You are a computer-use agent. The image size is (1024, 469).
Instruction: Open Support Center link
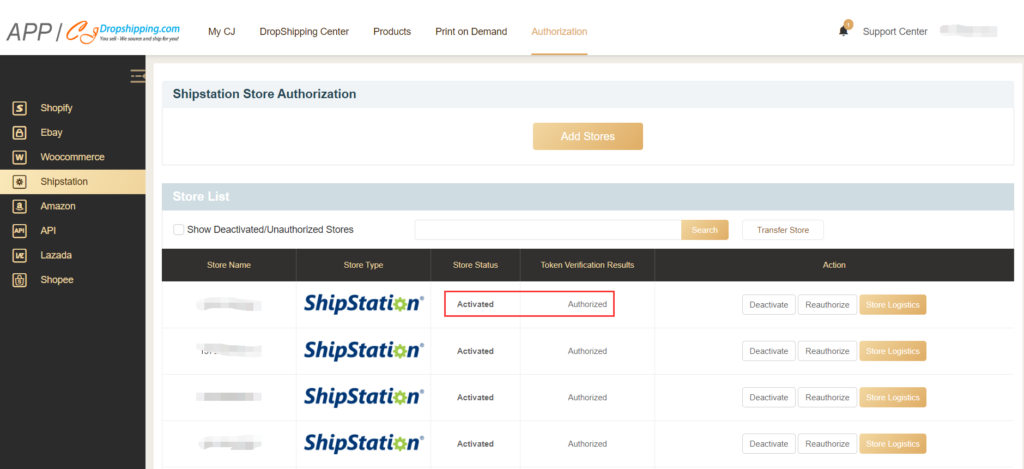pos(895,31)
